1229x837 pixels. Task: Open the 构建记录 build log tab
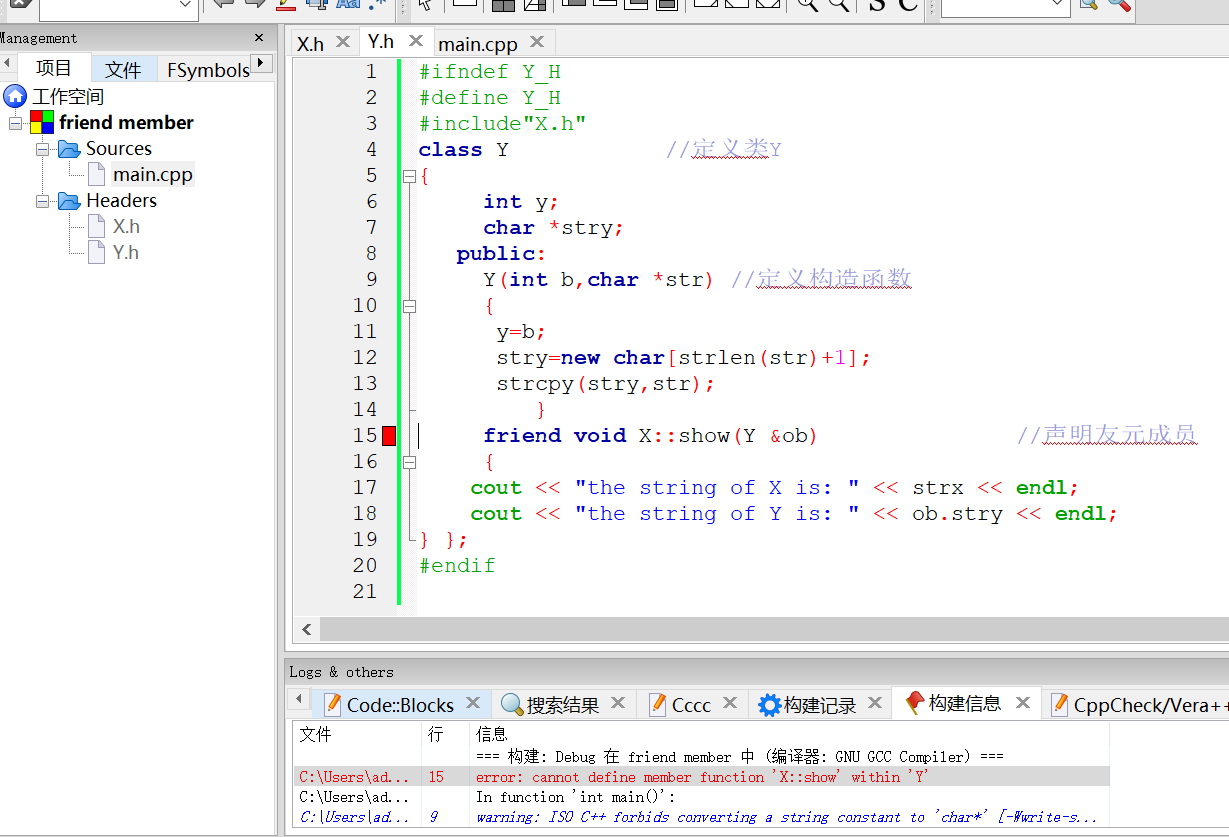pyautogui.click(x=820, y=705)
